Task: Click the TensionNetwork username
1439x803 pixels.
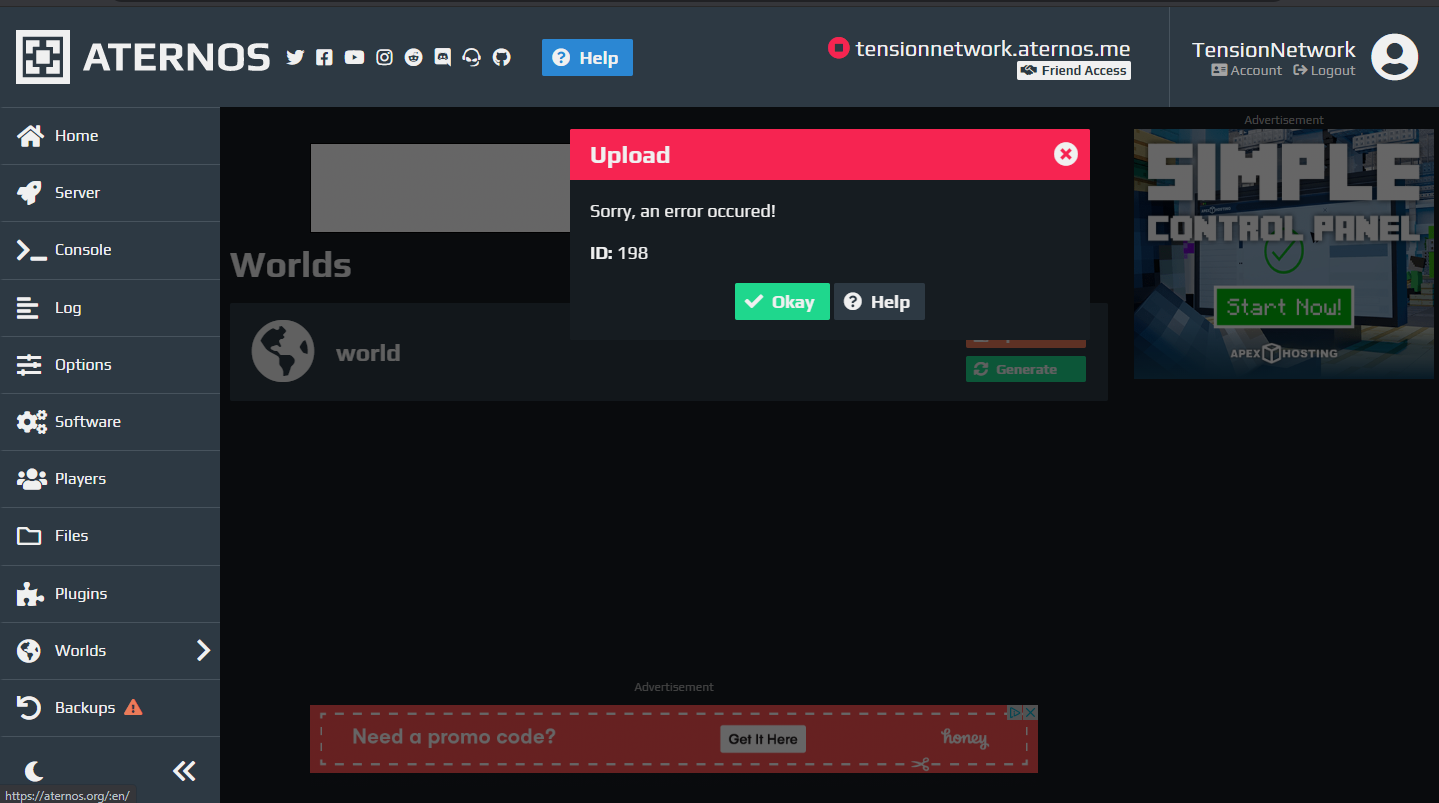Action: click(1273, 49)
